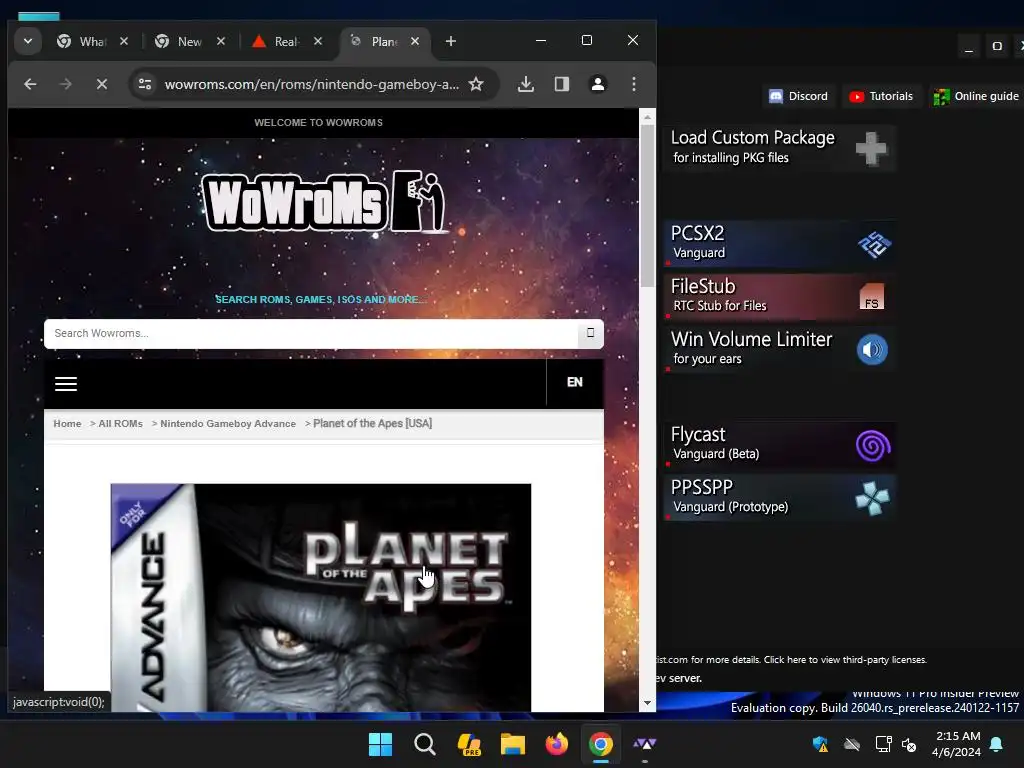Open Windows Start menu
The height and width of the screenshot is (768, 1024).
[x=380, y=744]
